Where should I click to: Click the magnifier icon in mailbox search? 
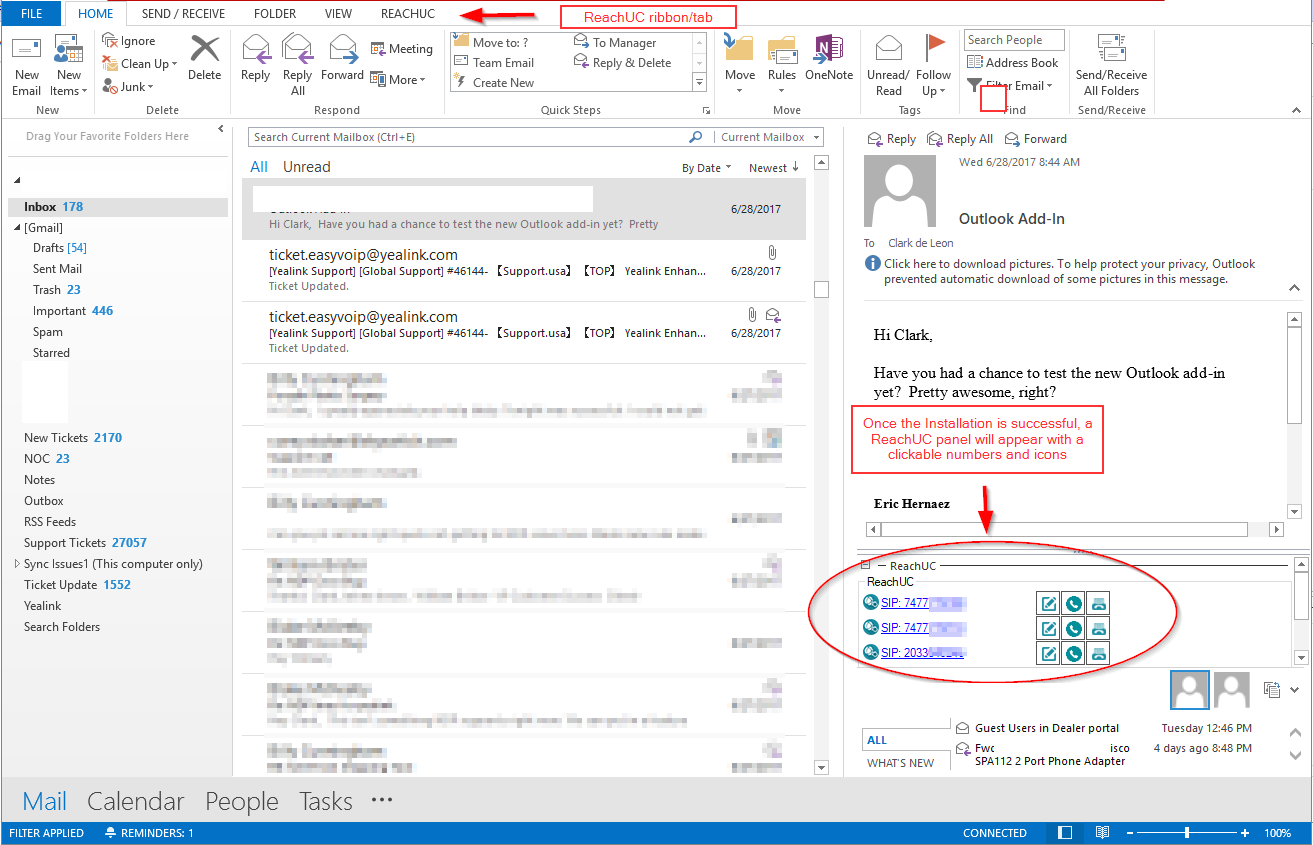(x=696, y=137)
